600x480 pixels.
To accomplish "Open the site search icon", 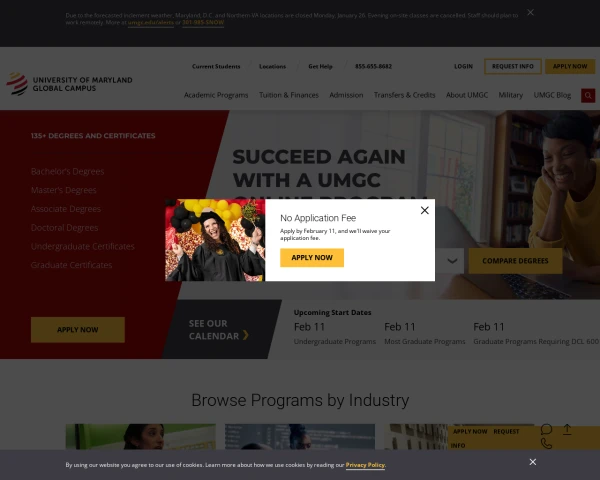I will (588, 95).
